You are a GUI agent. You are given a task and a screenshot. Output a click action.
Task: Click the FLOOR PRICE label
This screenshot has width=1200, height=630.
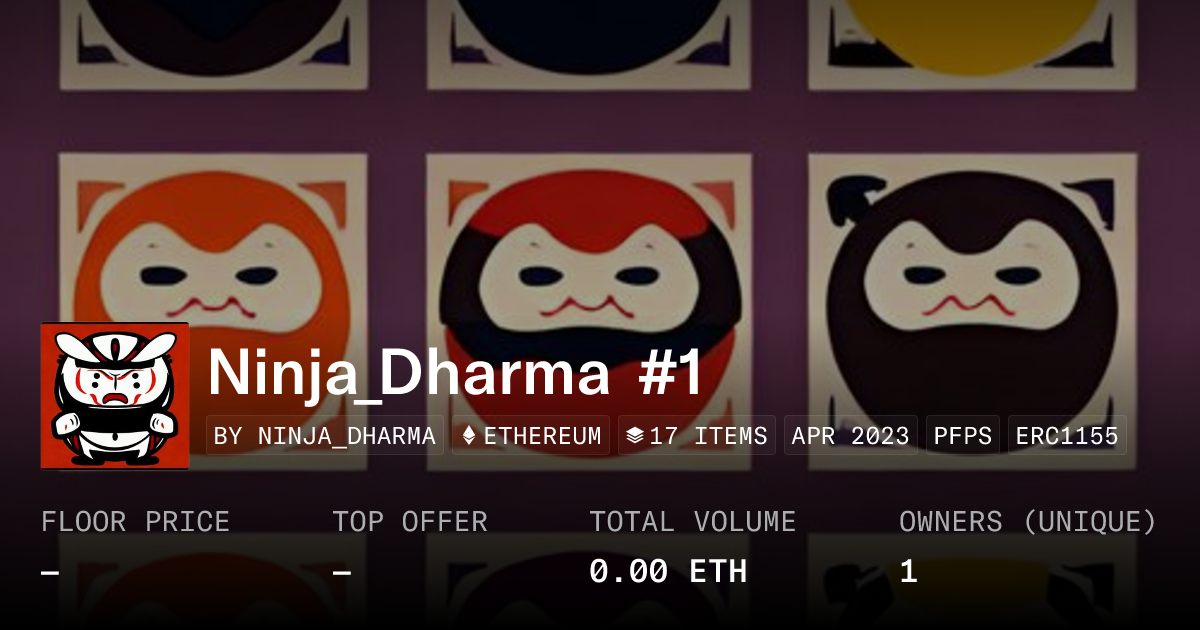pos(135,522)
